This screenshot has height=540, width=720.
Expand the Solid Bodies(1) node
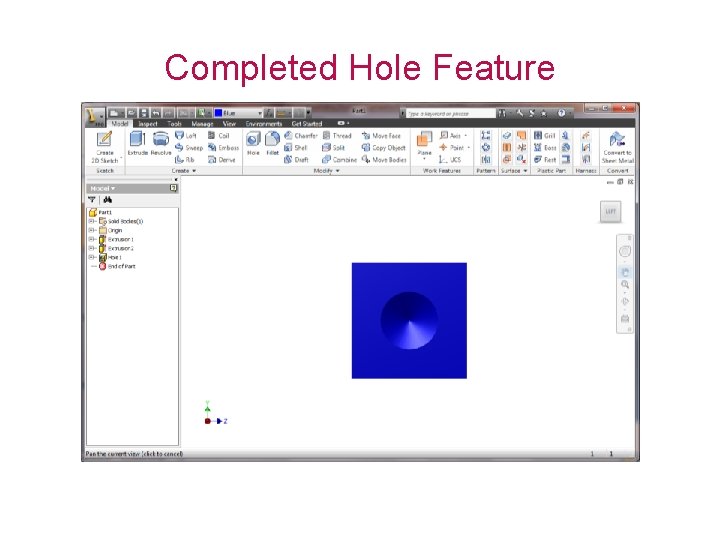point(91,221)
